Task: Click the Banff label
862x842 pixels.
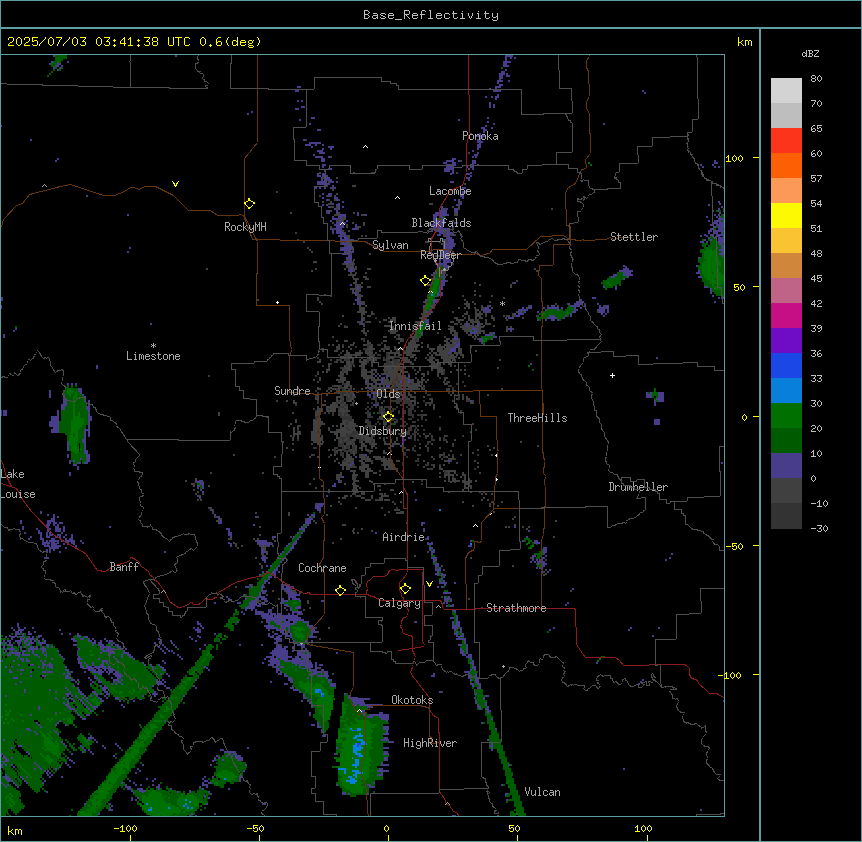Action: tap(124, 567)
